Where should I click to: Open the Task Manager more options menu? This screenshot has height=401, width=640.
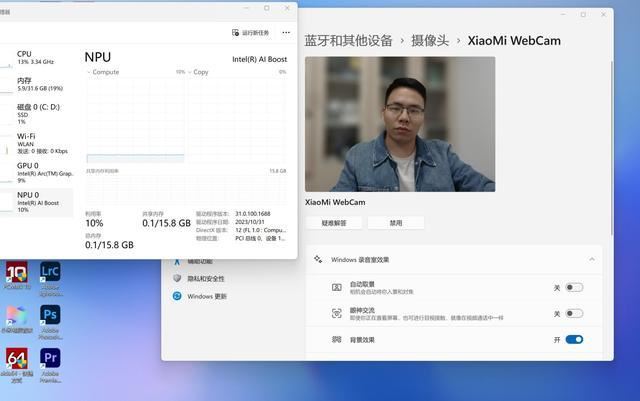tap(286, 33)
